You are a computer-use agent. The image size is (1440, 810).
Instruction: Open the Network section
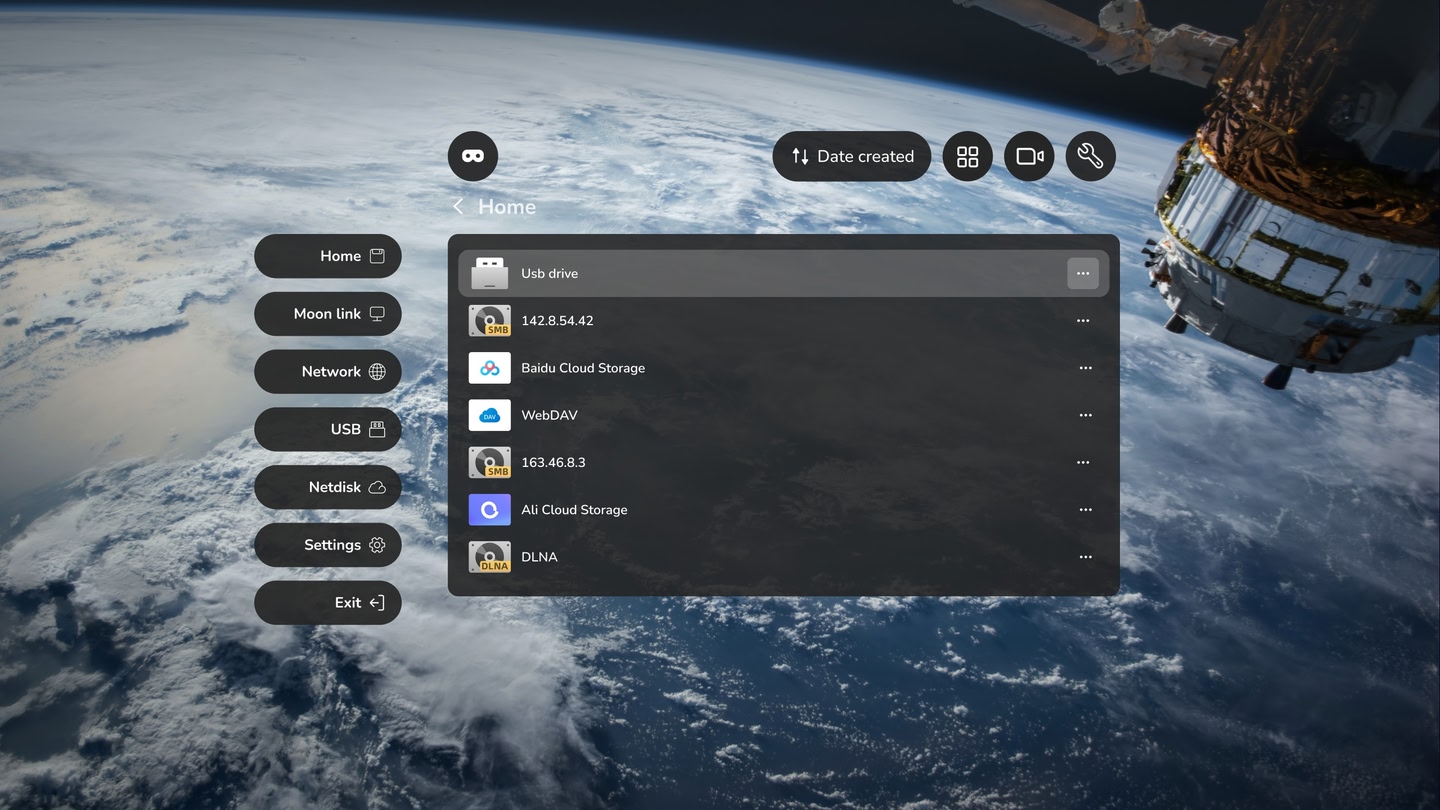point(327,371)
